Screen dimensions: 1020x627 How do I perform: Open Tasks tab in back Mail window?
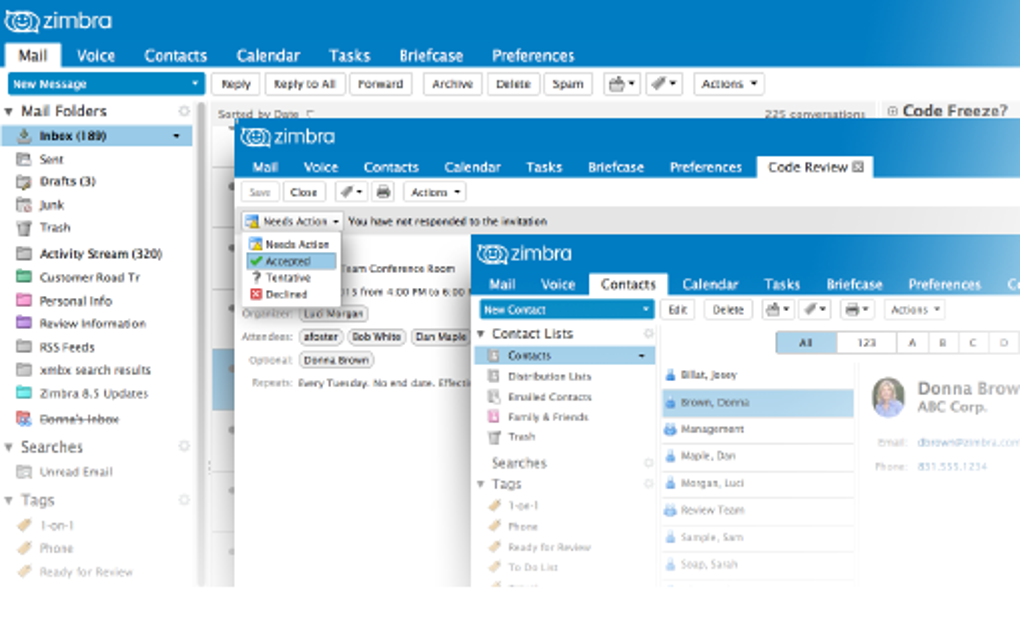click(x=349, y=56)
